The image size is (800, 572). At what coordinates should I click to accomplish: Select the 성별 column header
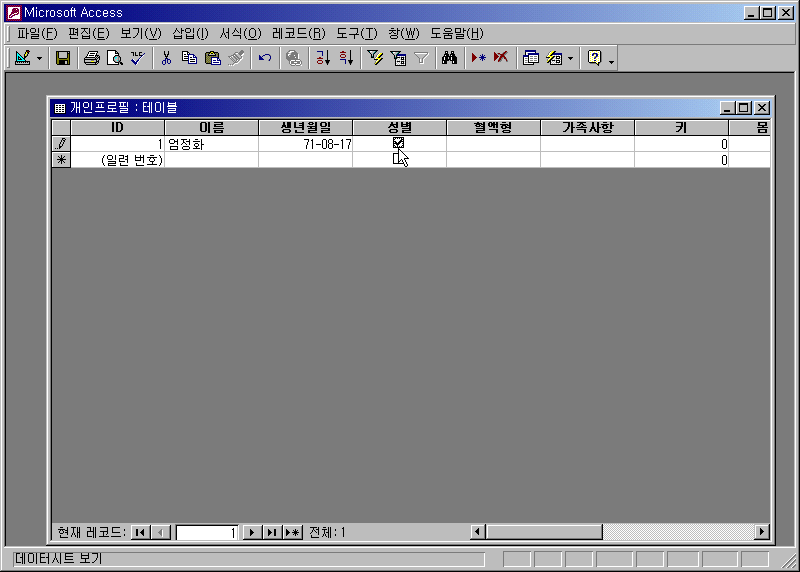(x=399, y=128)
